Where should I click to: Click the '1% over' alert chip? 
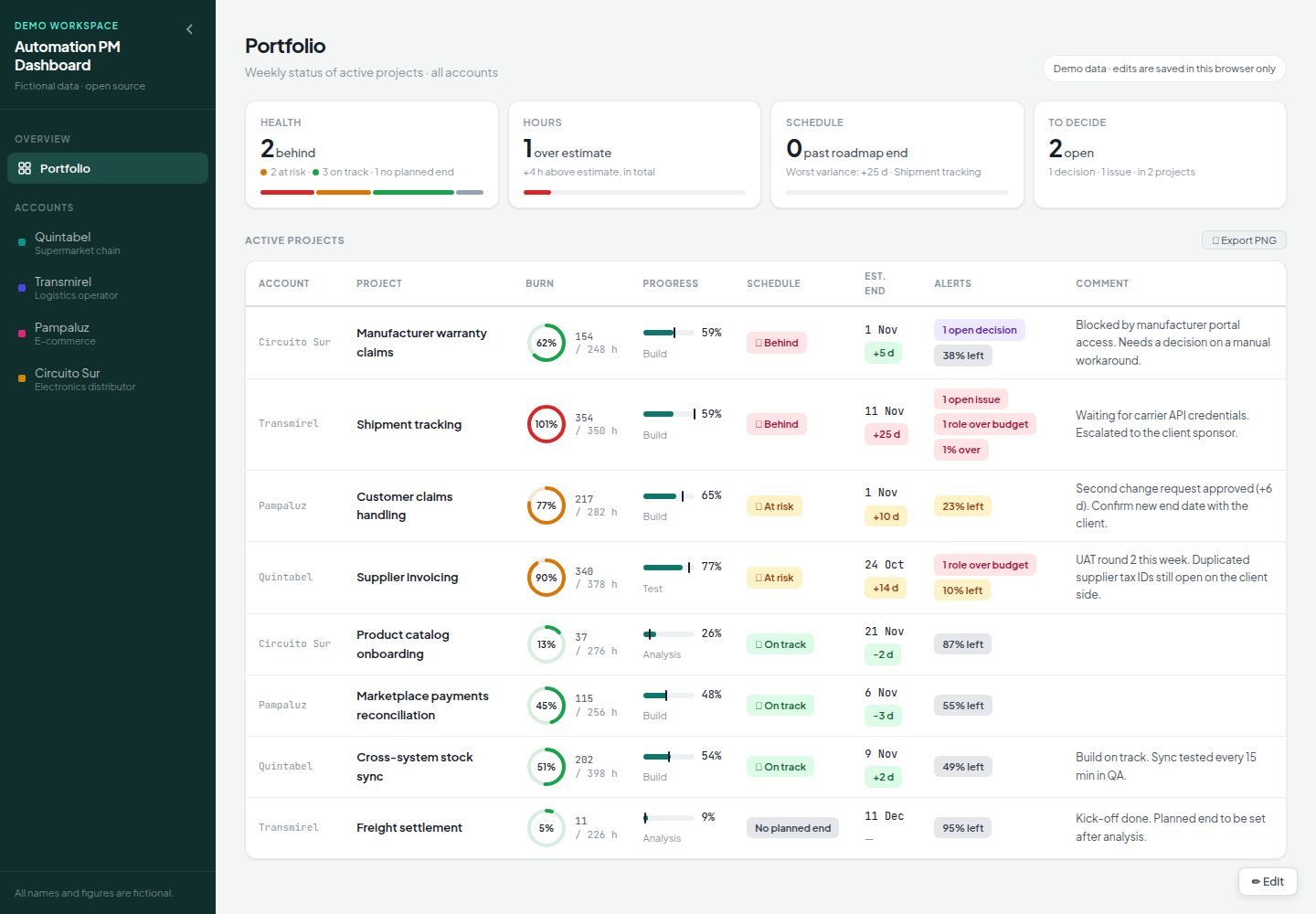pos(961,450)
